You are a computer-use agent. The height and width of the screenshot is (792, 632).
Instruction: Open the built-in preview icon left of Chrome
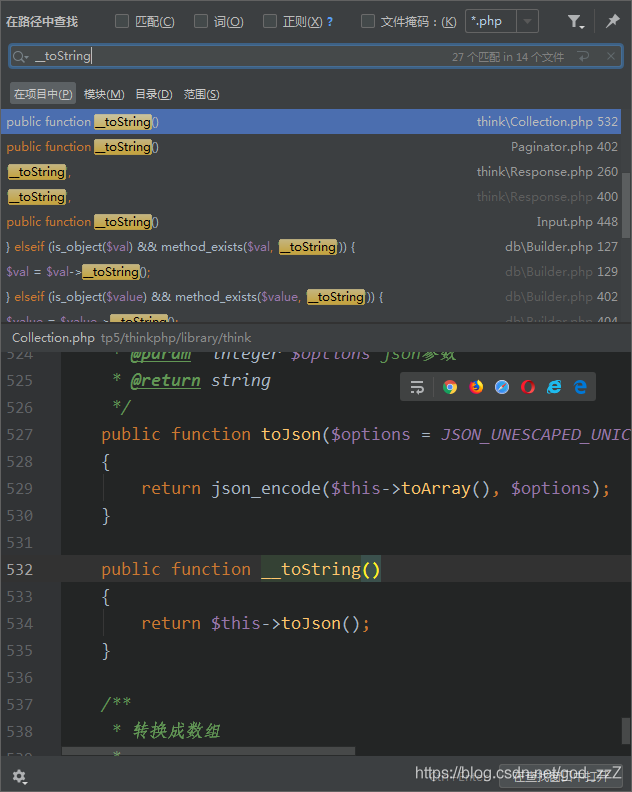coord(417,387)
